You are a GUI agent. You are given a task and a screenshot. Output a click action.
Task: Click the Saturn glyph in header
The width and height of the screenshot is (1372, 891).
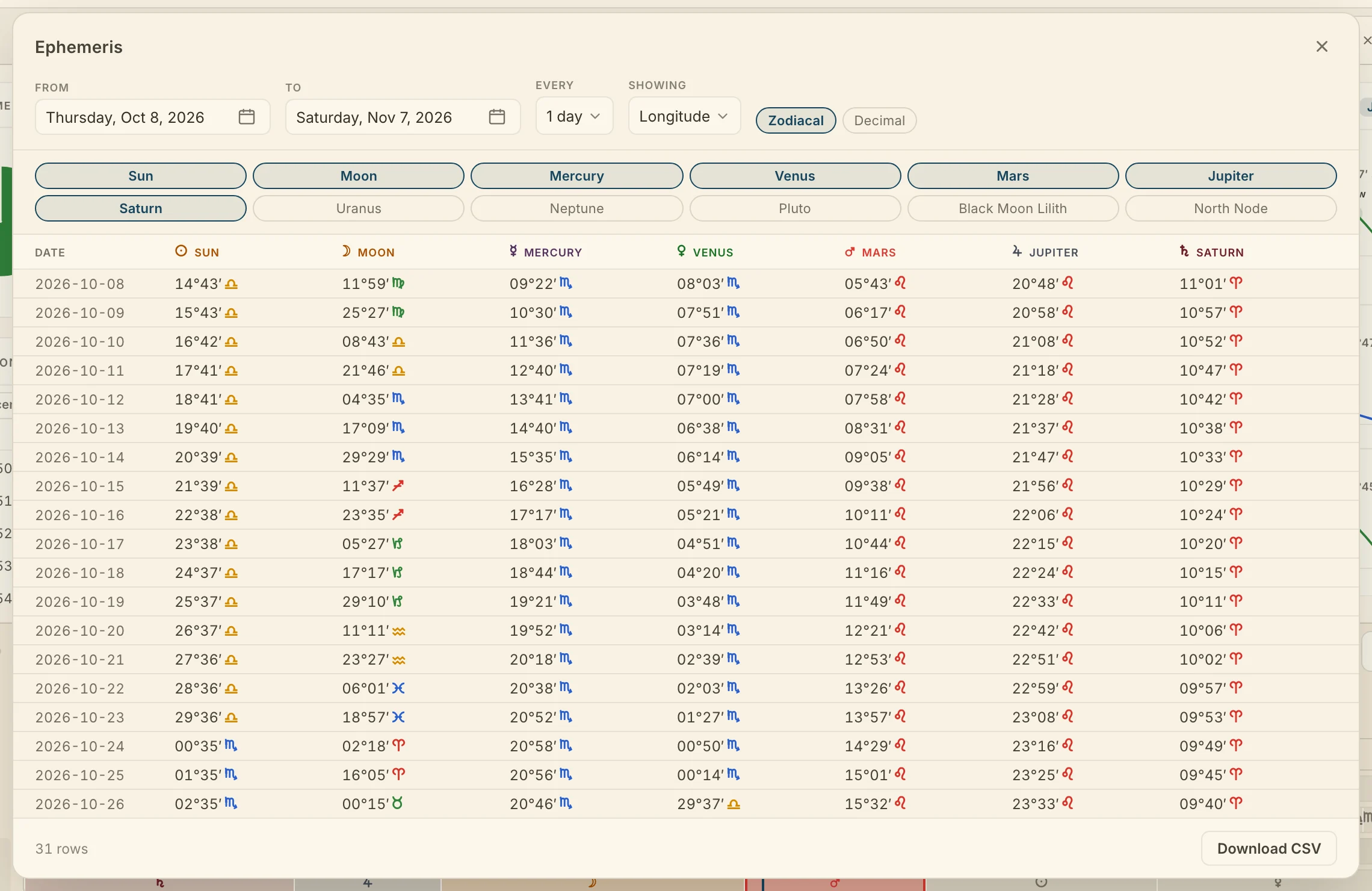click(1184, 251)
